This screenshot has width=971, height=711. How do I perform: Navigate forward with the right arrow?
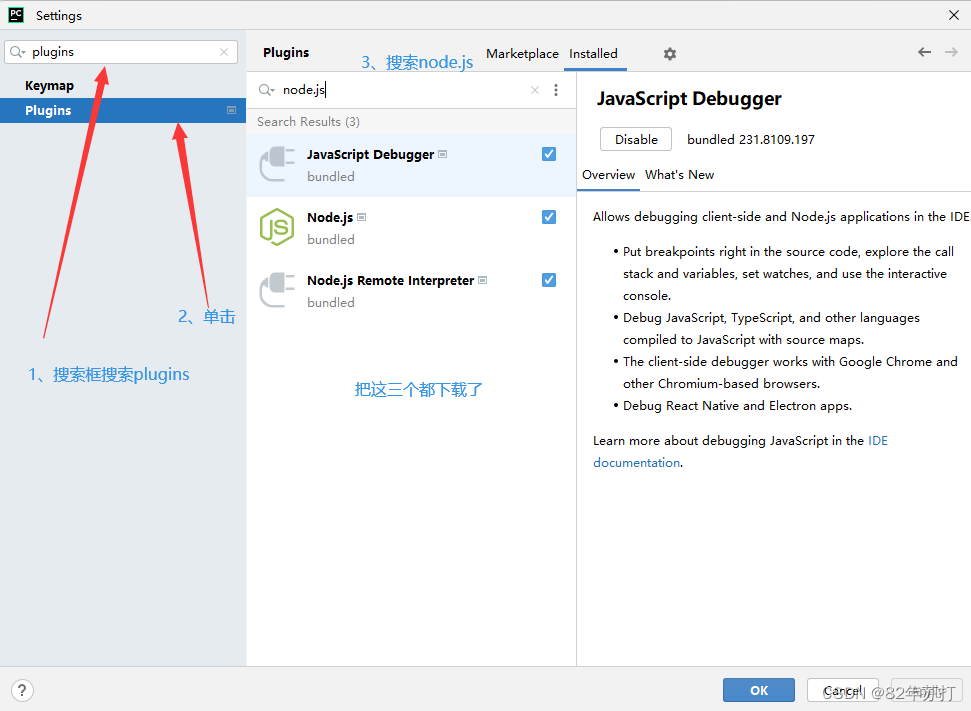pos(951,52)
